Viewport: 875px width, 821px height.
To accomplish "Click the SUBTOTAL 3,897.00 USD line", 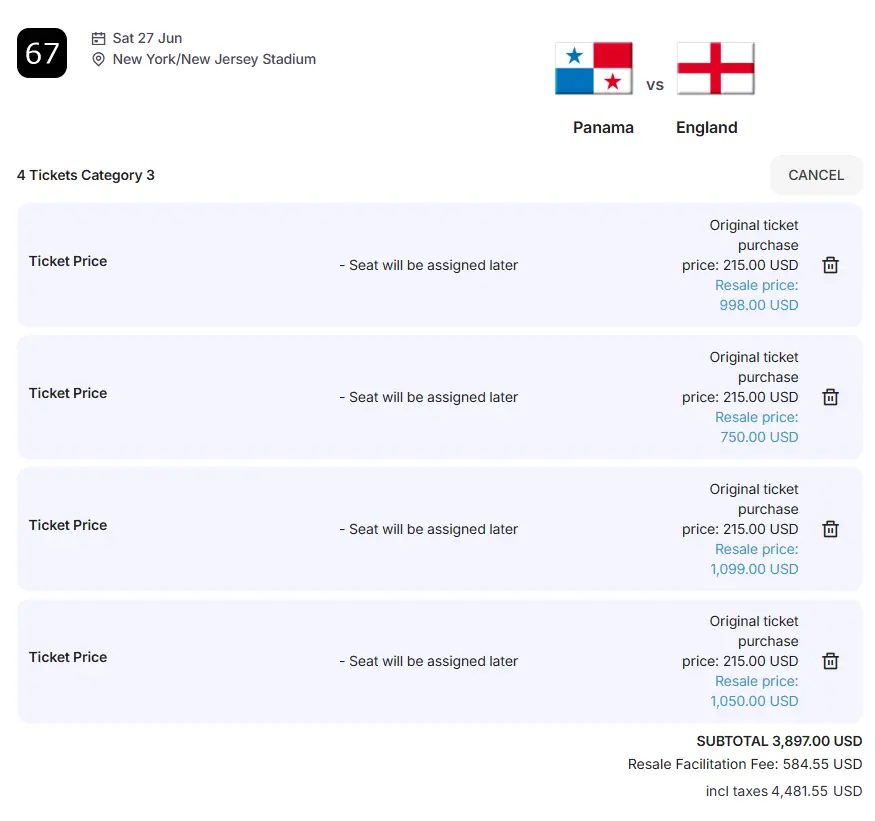I will pos(779,742).
